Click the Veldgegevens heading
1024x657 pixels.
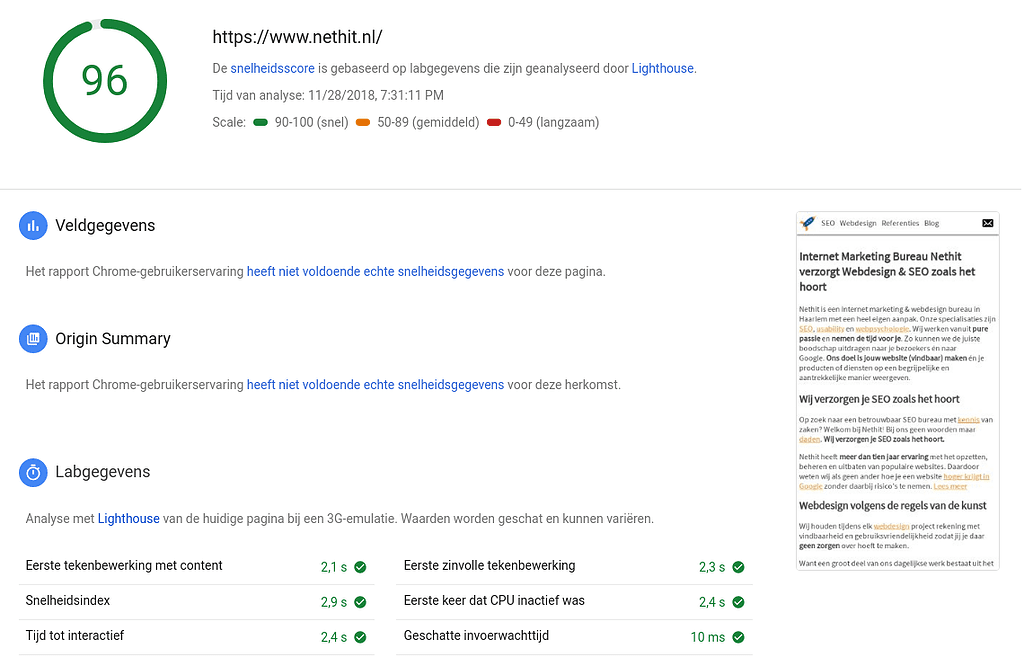tap(105, 226)
